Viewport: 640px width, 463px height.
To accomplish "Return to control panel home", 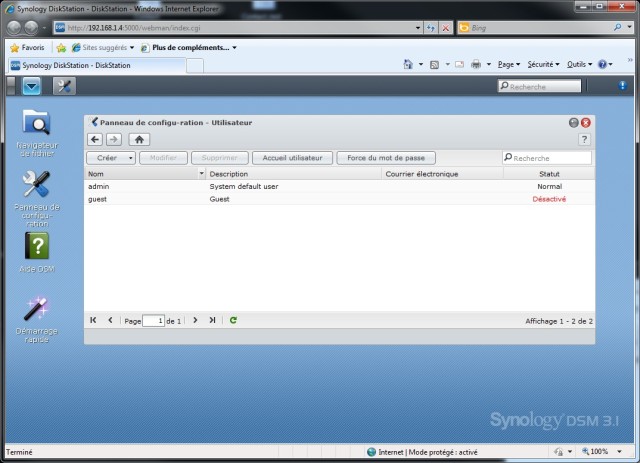I will point(139,140).
